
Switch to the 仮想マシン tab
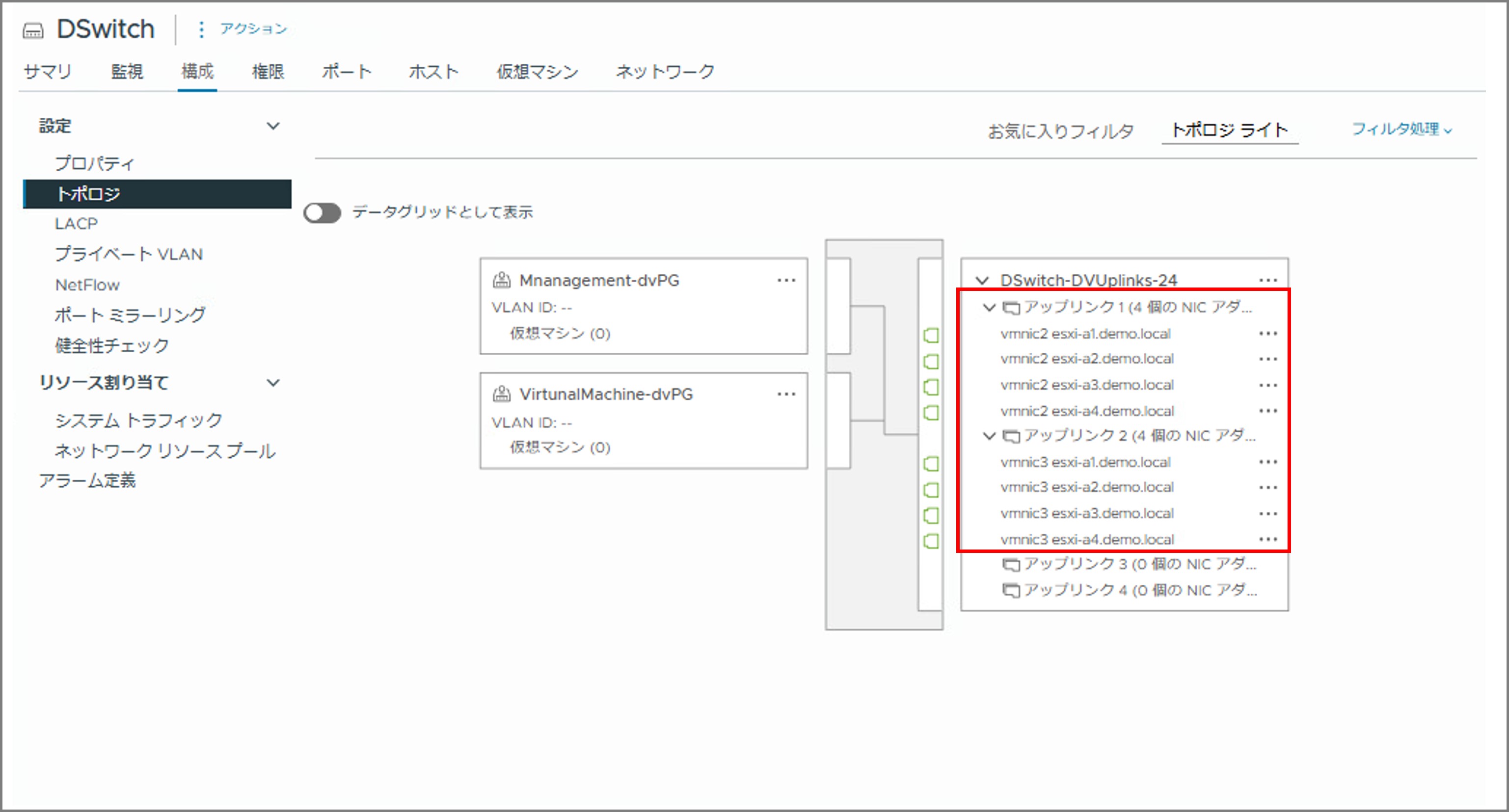click(x=538, y=72)
